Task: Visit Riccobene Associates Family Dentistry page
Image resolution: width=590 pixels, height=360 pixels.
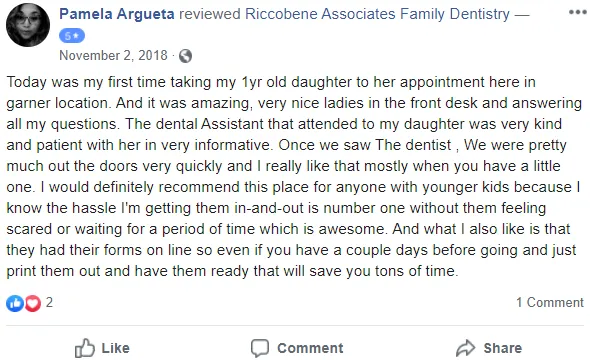Action: click(377, 14)
